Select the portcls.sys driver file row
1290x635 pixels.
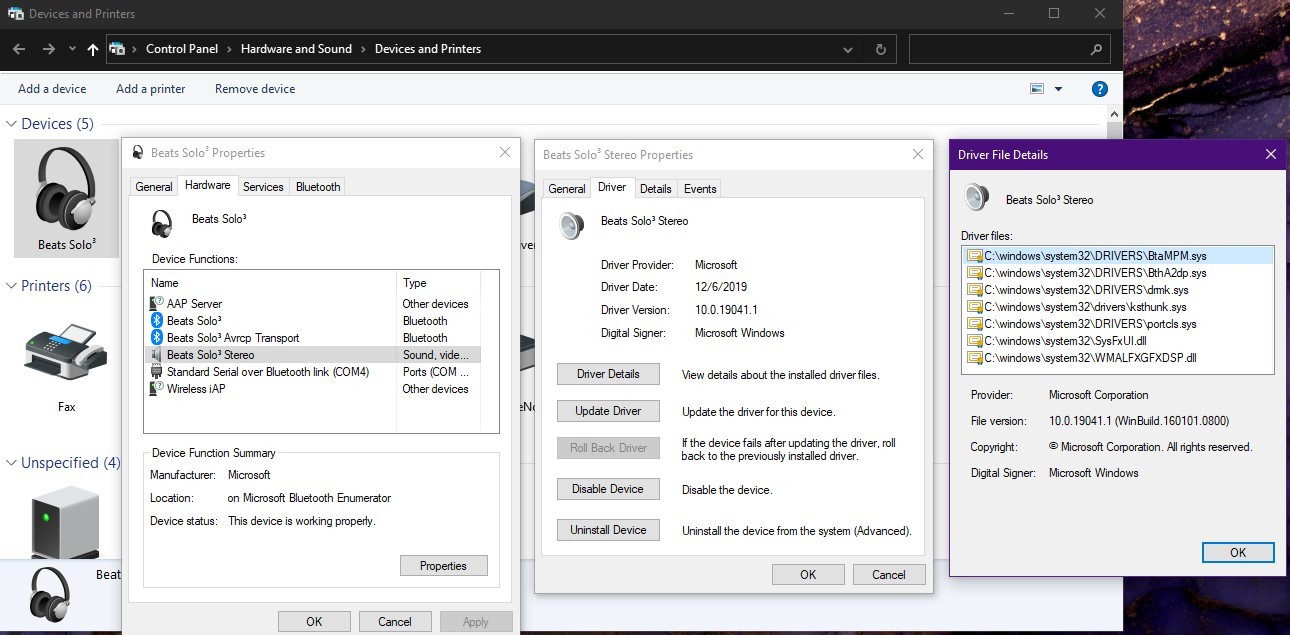click(x=1118, y=324)
